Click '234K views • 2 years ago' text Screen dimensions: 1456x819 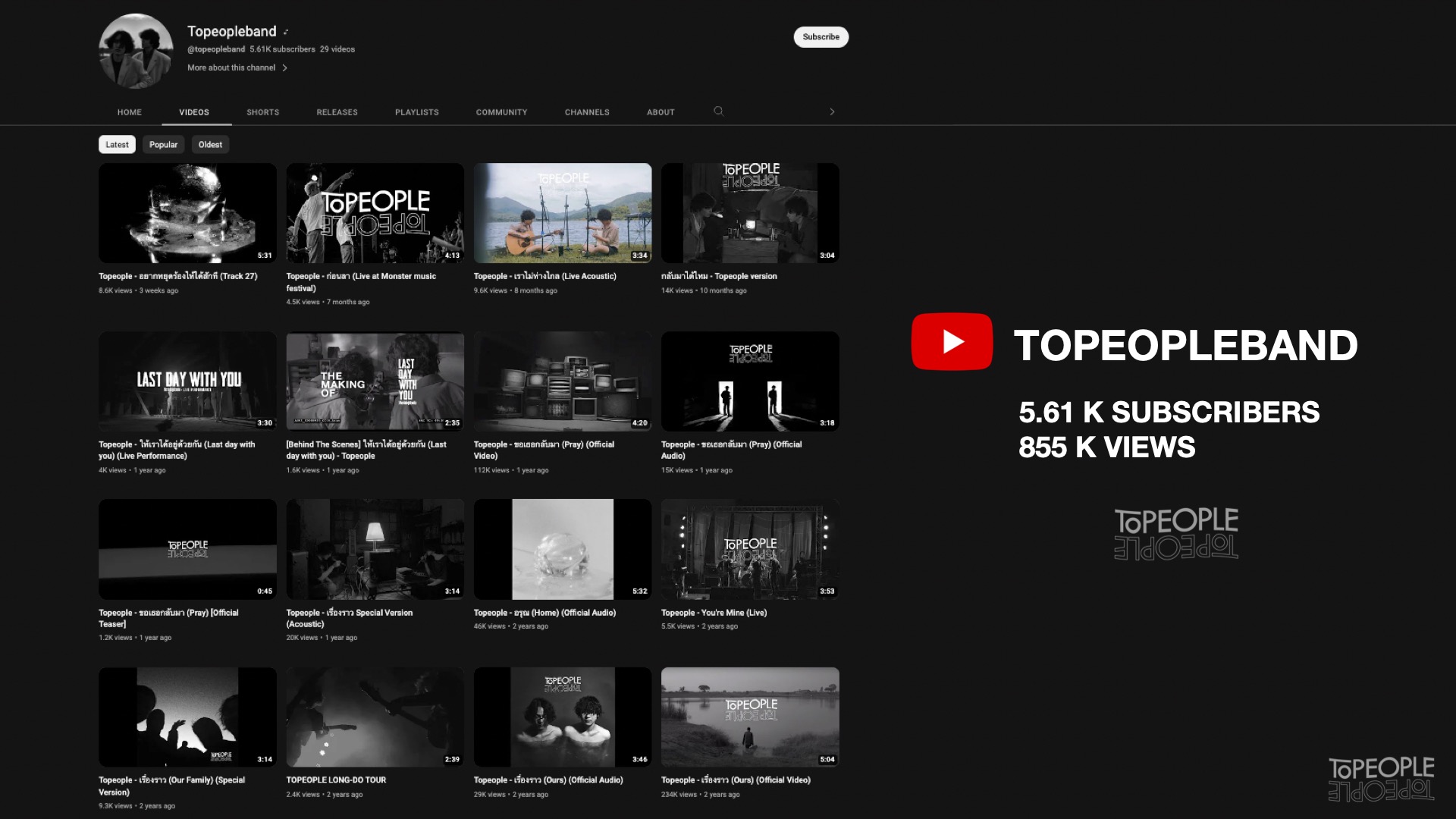[700, 795]
